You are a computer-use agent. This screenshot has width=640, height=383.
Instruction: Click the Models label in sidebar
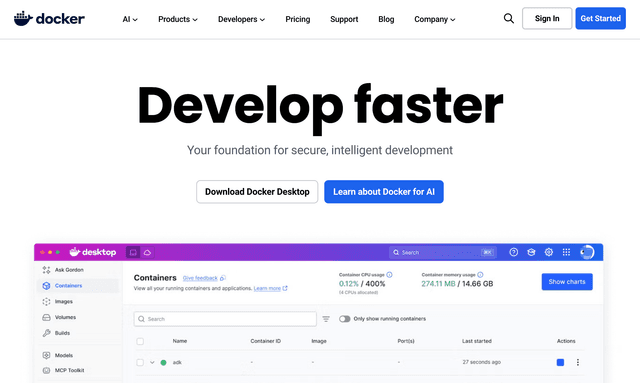coord(64,355)
